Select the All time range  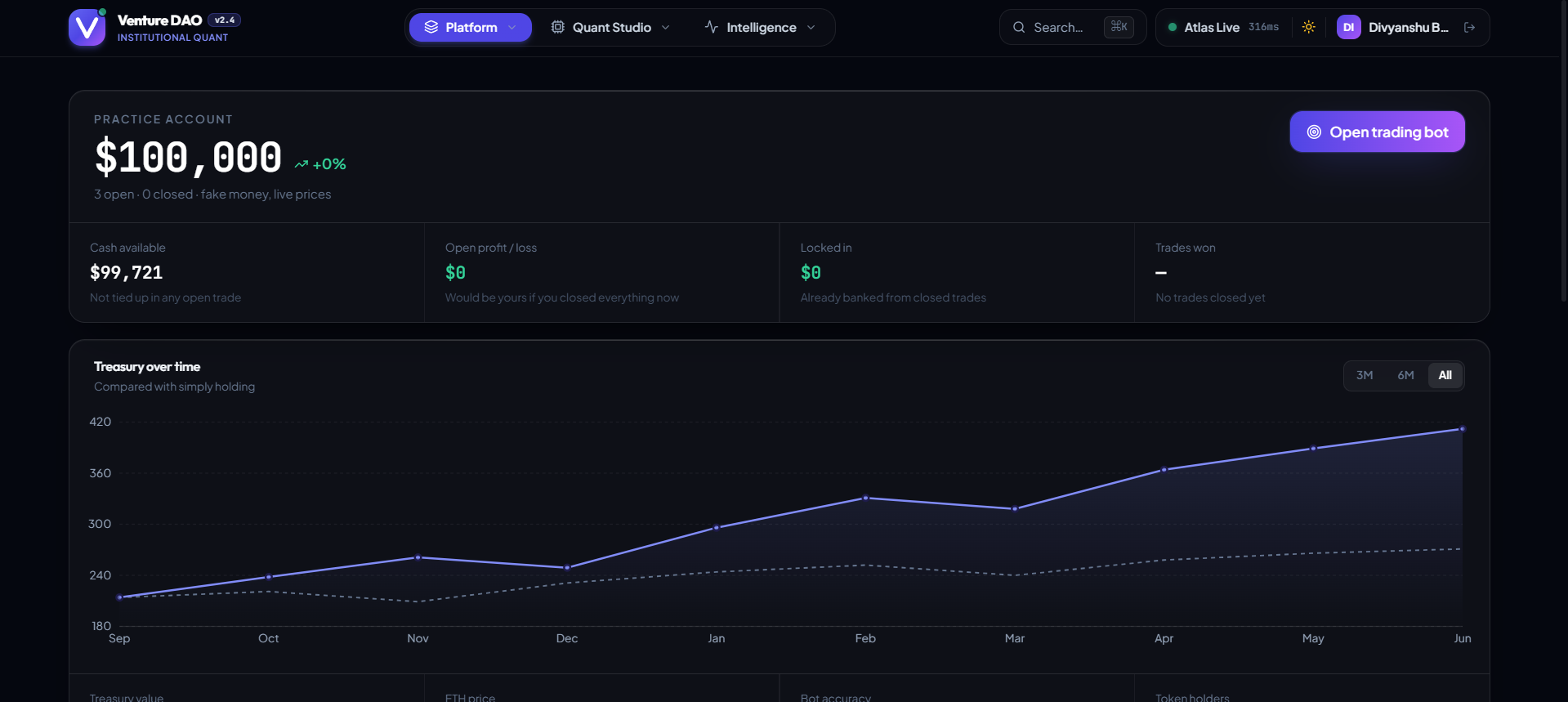pos(1445,375)
